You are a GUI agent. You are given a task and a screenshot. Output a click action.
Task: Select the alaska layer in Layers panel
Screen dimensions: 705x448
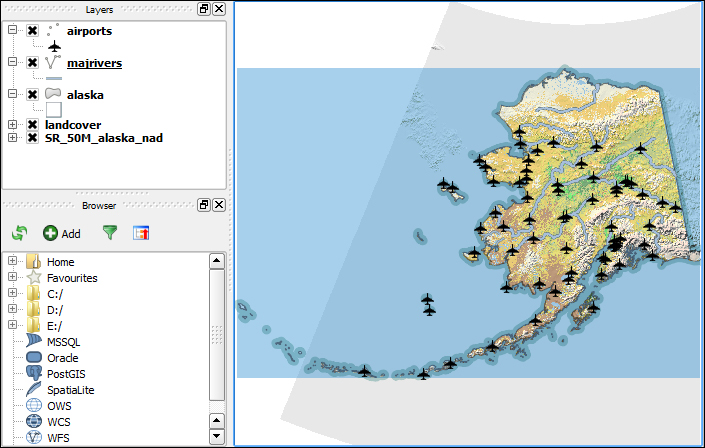(86, 95)
